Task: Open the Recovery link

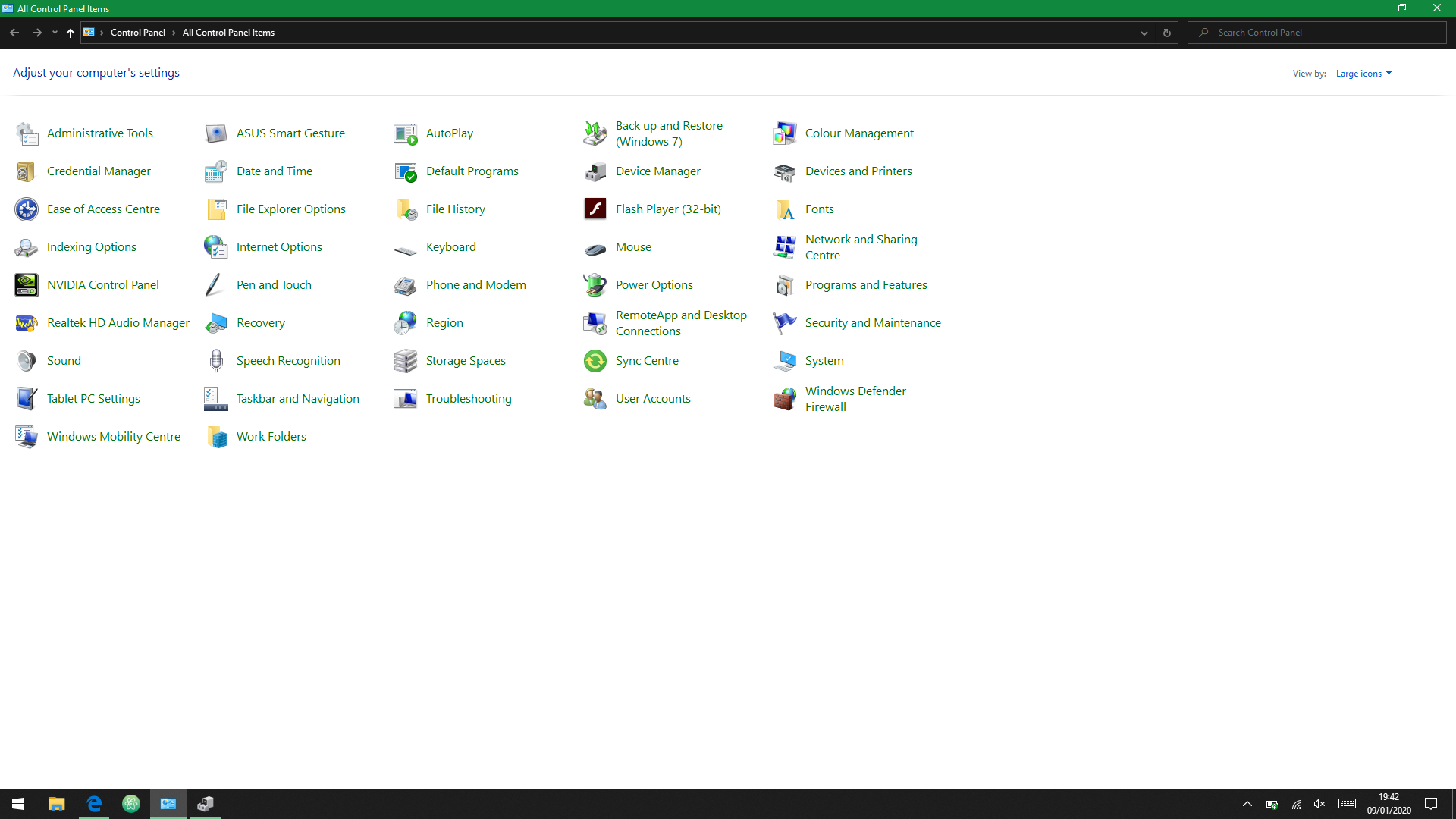Action: pyautogui.click(x=261, y=323)
